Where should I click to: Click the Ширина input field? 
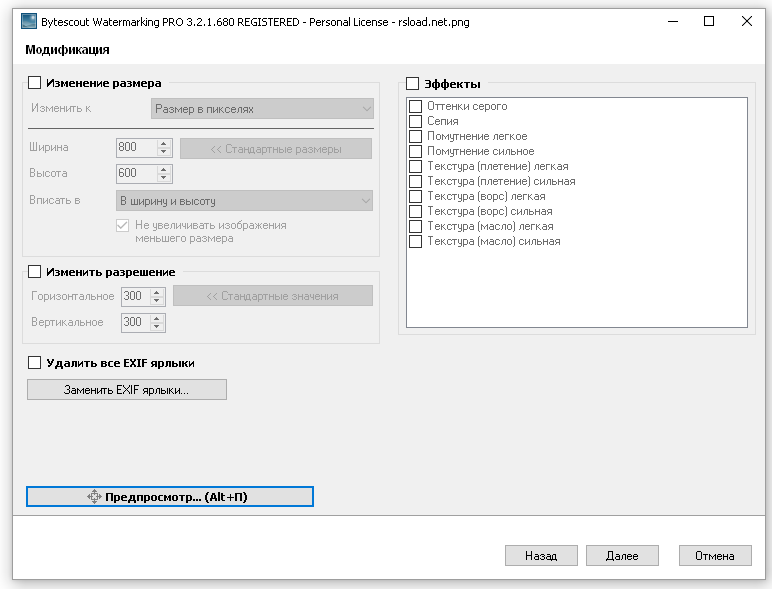137,147
